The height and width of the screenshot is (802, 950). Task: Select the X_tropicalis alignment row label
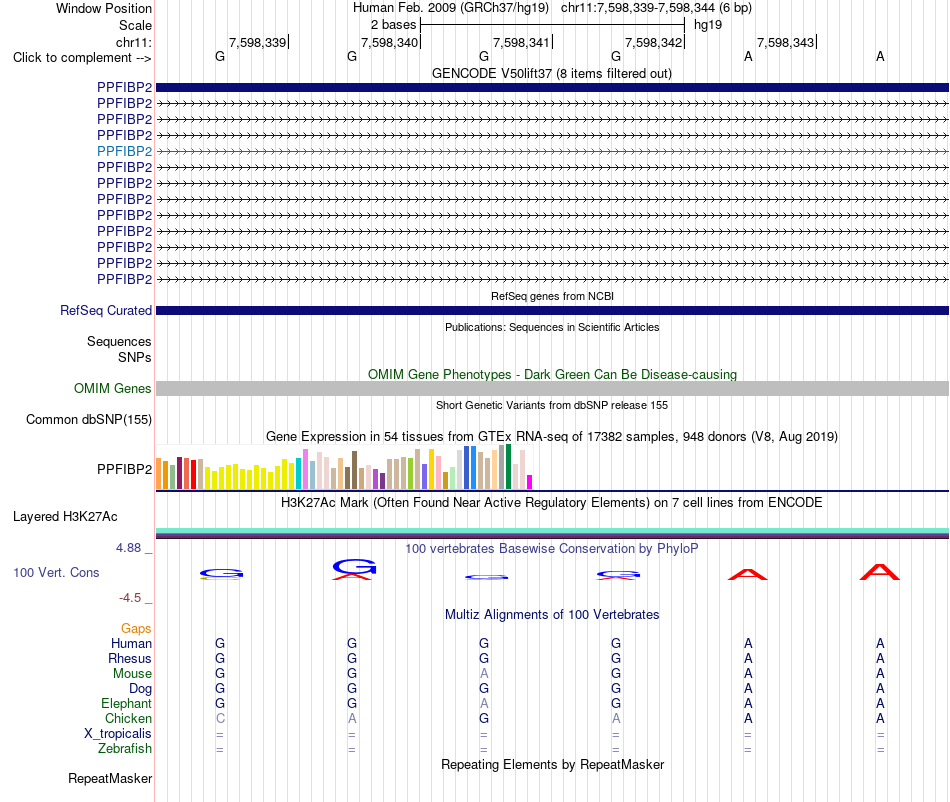(x=118, y=734)
